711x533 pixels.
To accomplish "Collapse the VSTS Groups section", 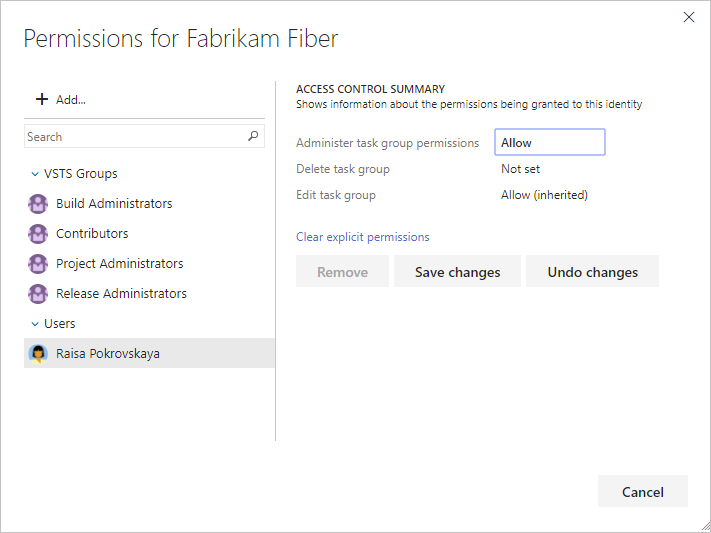I will click(x=34, y=174).
